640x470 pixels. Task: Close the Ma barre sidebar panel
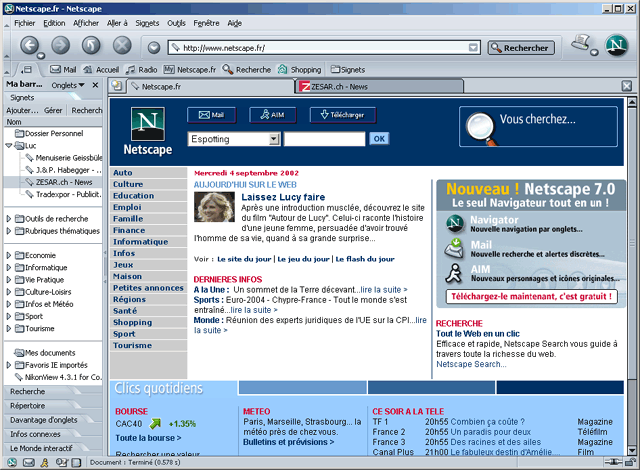[95, 85]
